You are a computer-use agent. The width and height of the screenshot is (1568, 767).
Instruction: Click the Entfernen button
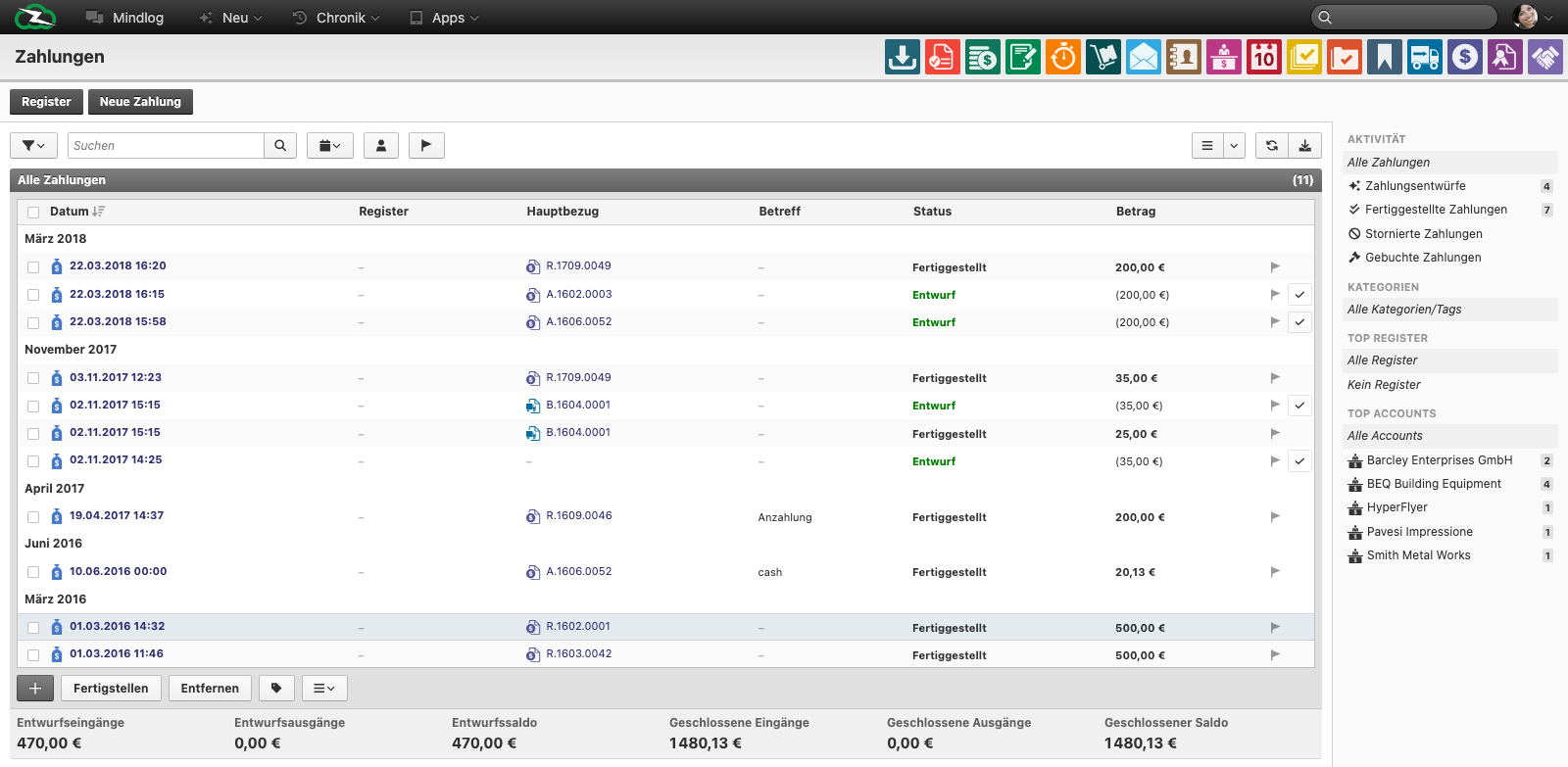point(210,688)
